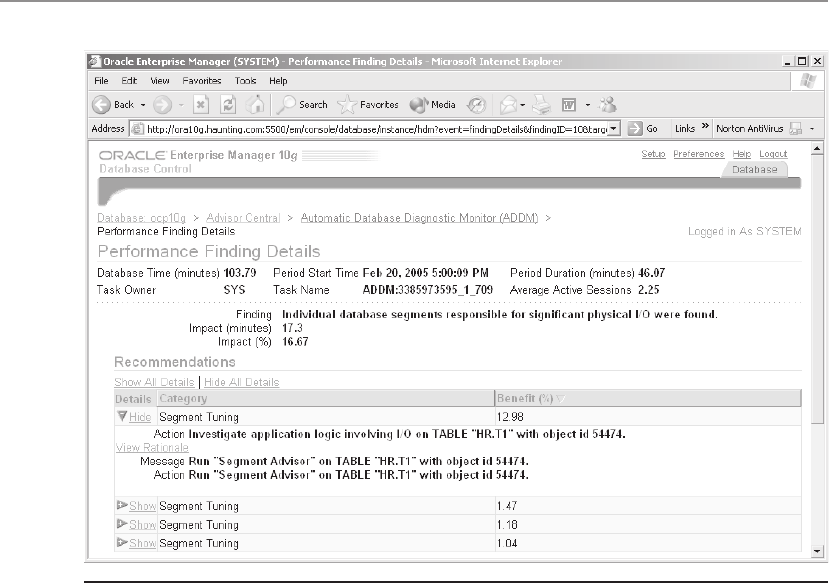
Task: Click Show All Details link
Action: (154, 382)
